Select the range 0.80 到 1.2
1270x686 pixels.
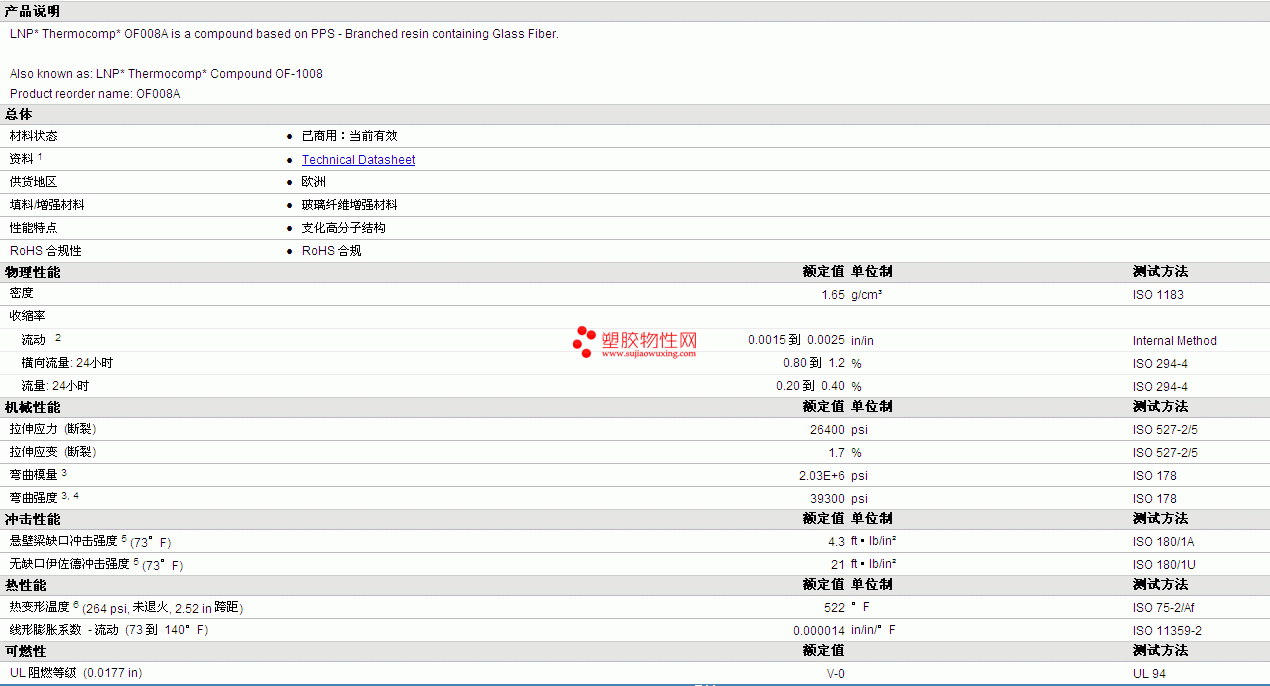pyautogui.click(x=814, y=363)
